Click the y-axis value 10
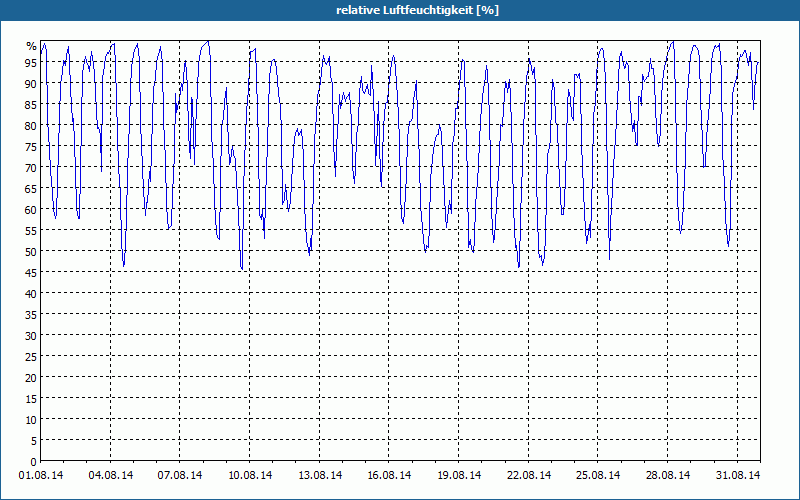The image size is (800, 500). [31, 419]
